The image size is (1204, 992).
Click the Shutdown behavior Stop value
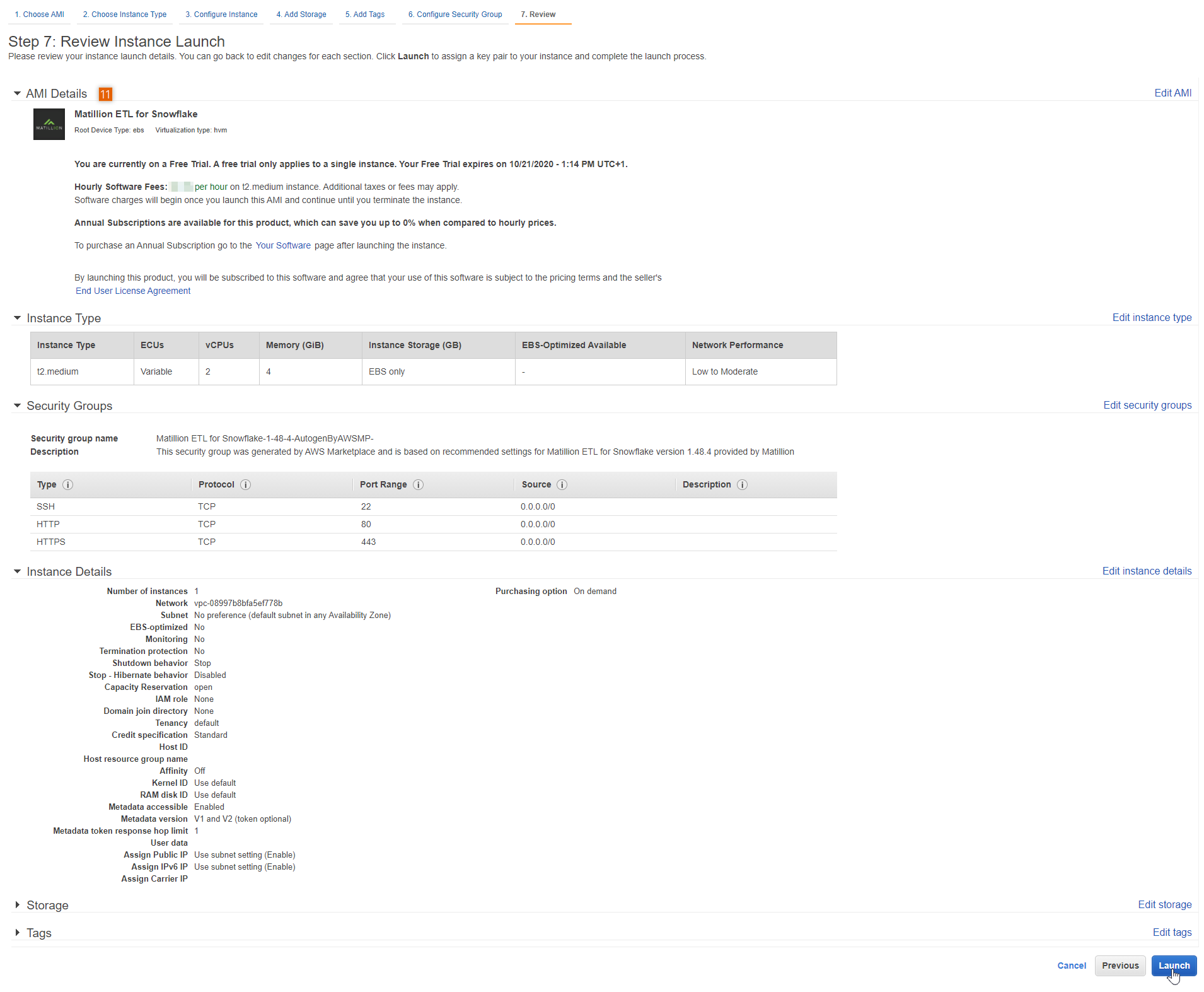click(202, 663)
